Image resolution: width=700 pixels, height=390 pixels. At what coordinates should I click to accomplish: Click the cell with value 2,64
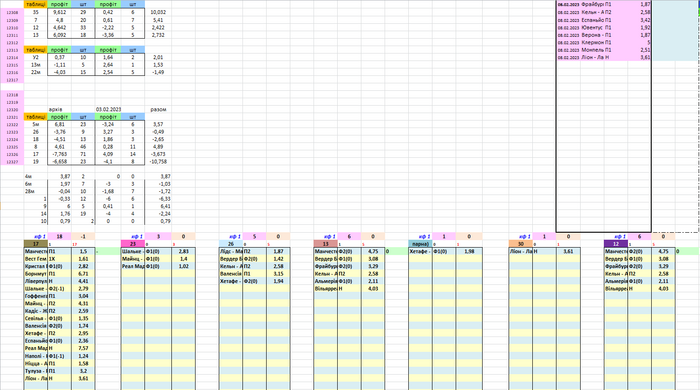tap(108, 65)
